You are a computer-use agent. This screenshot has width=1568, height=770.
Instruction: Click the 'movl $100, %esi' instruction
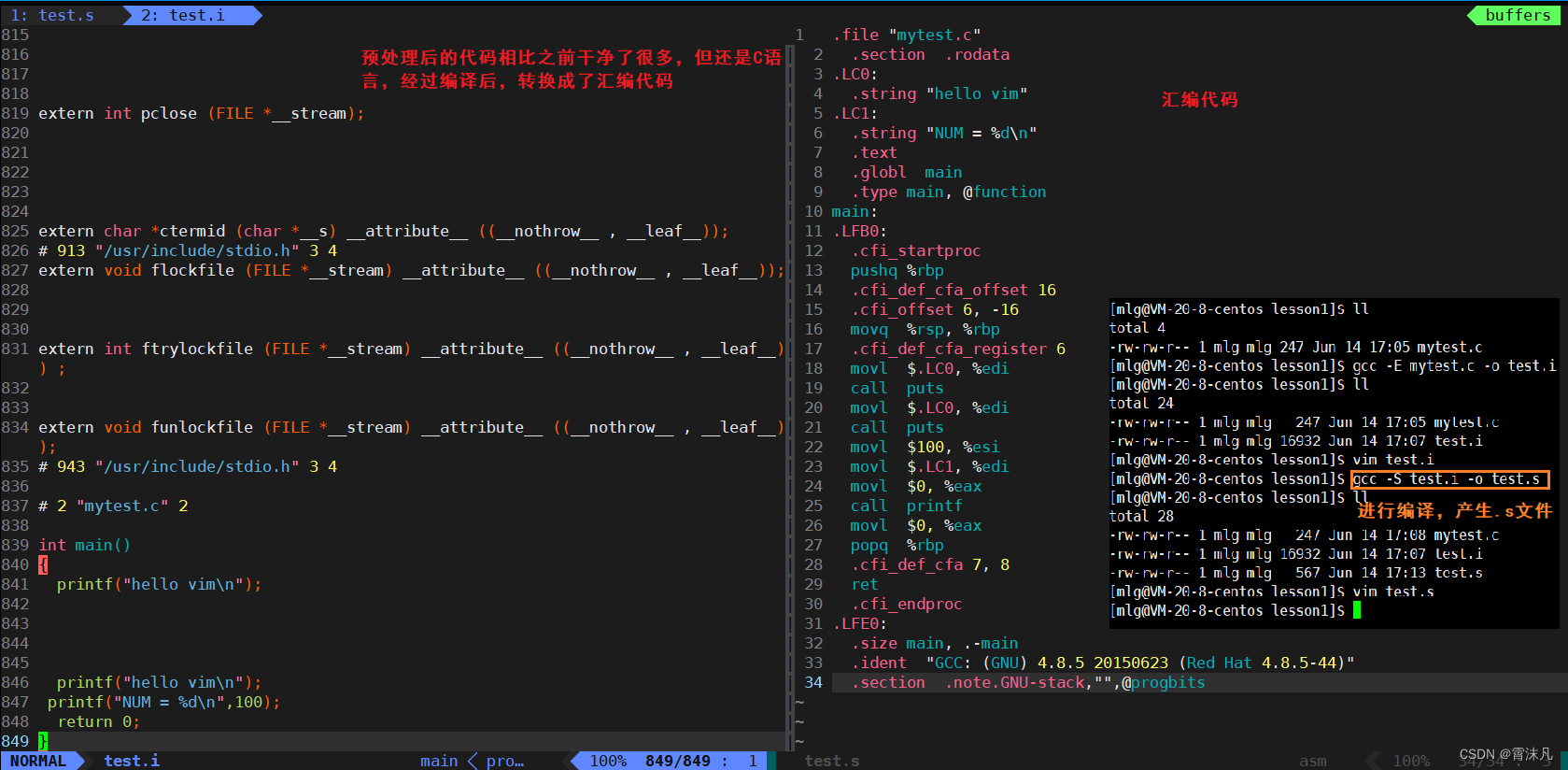click(x=925, y=447)
